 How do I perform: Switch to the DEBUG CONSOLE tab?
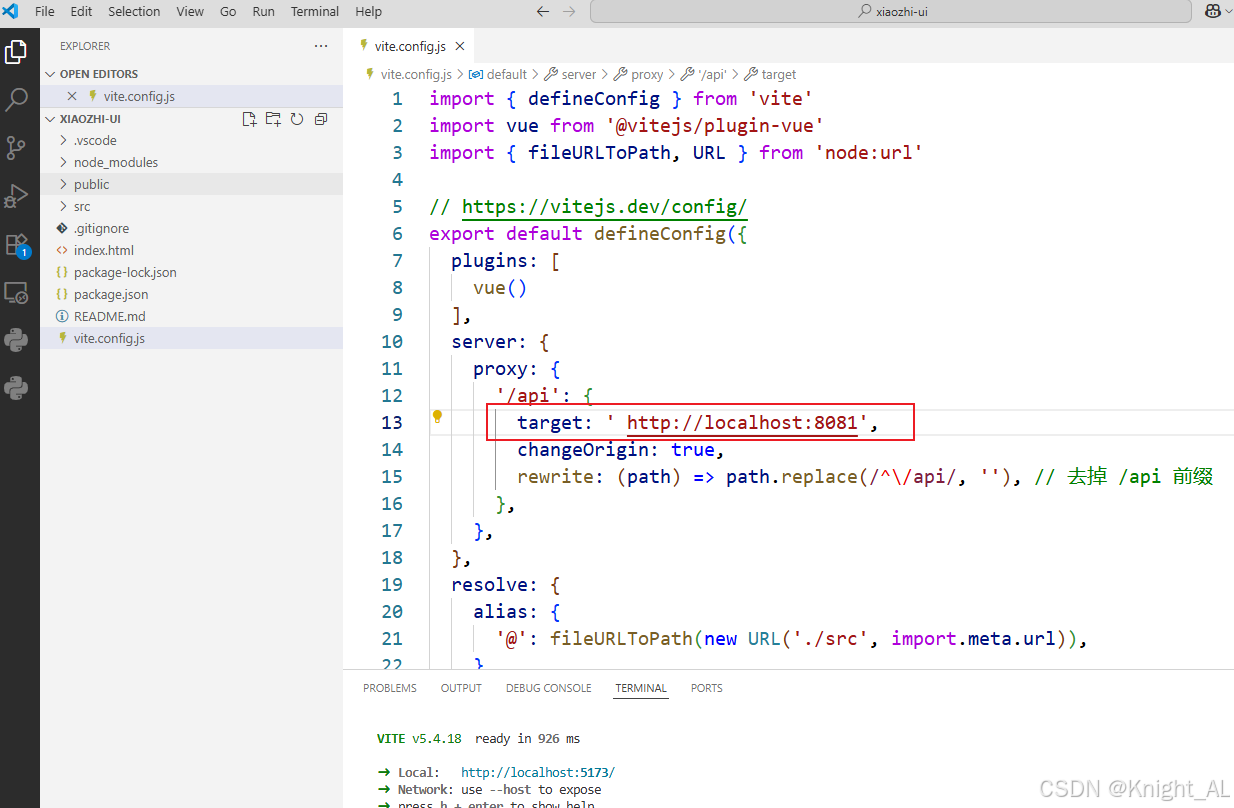click(x=548, y=688)
